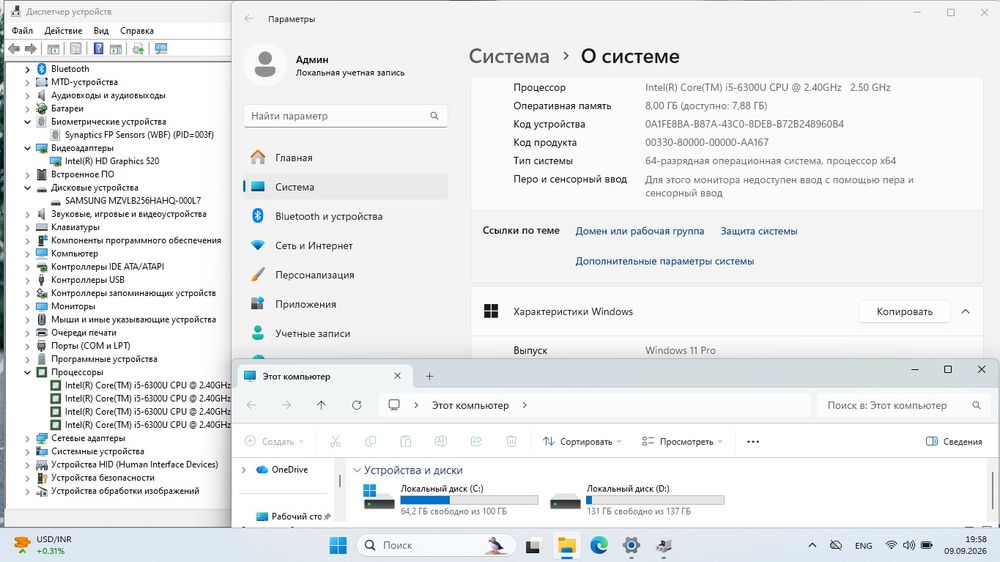
Task: Open Файл menu in Device Manager
Action: (x=22, y=31)
